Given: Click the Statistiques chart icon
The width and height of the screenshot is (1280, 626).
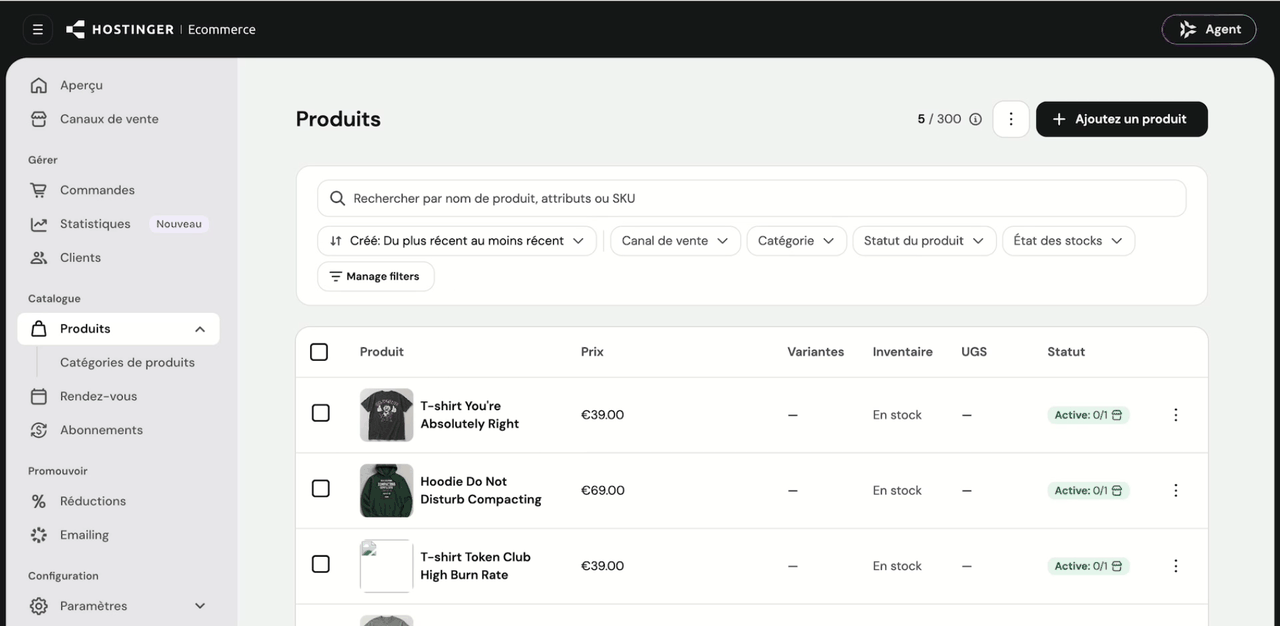Looking at the screenshot, I should pyautogui.click(x=39, y=224).
